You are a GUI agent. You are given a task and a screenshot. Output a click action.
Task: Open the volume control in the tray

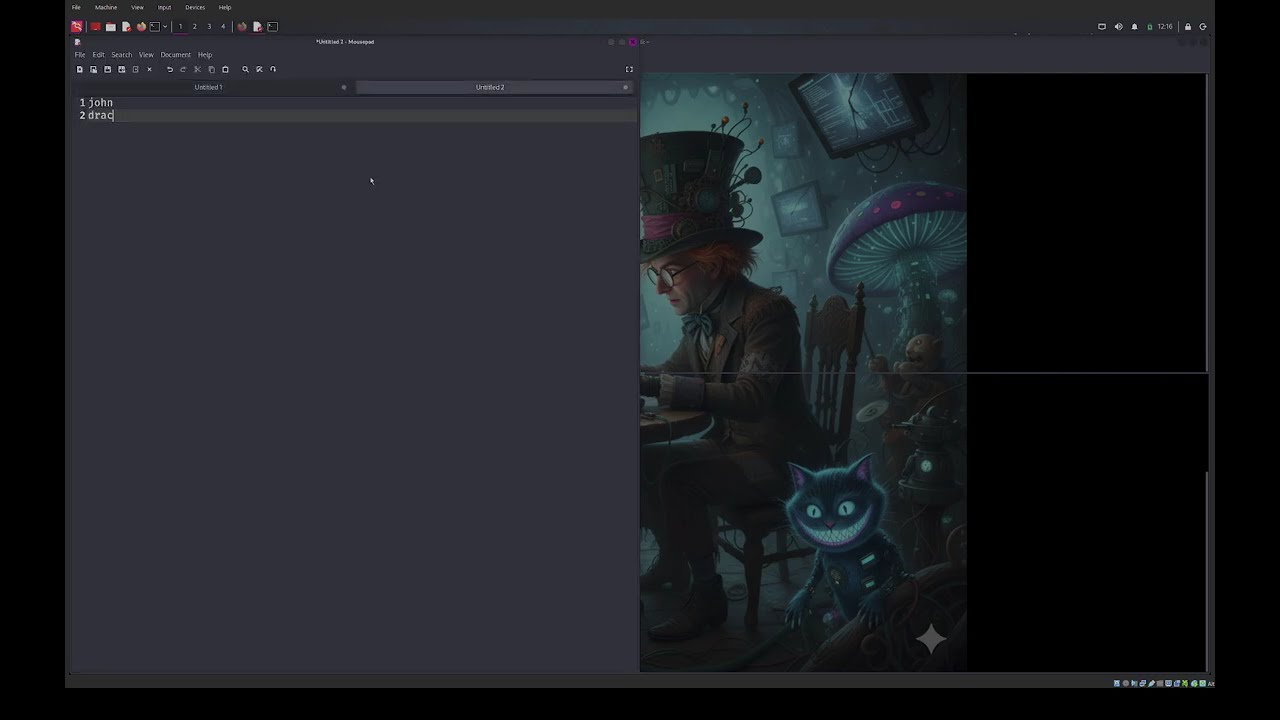pos(1119,27)
